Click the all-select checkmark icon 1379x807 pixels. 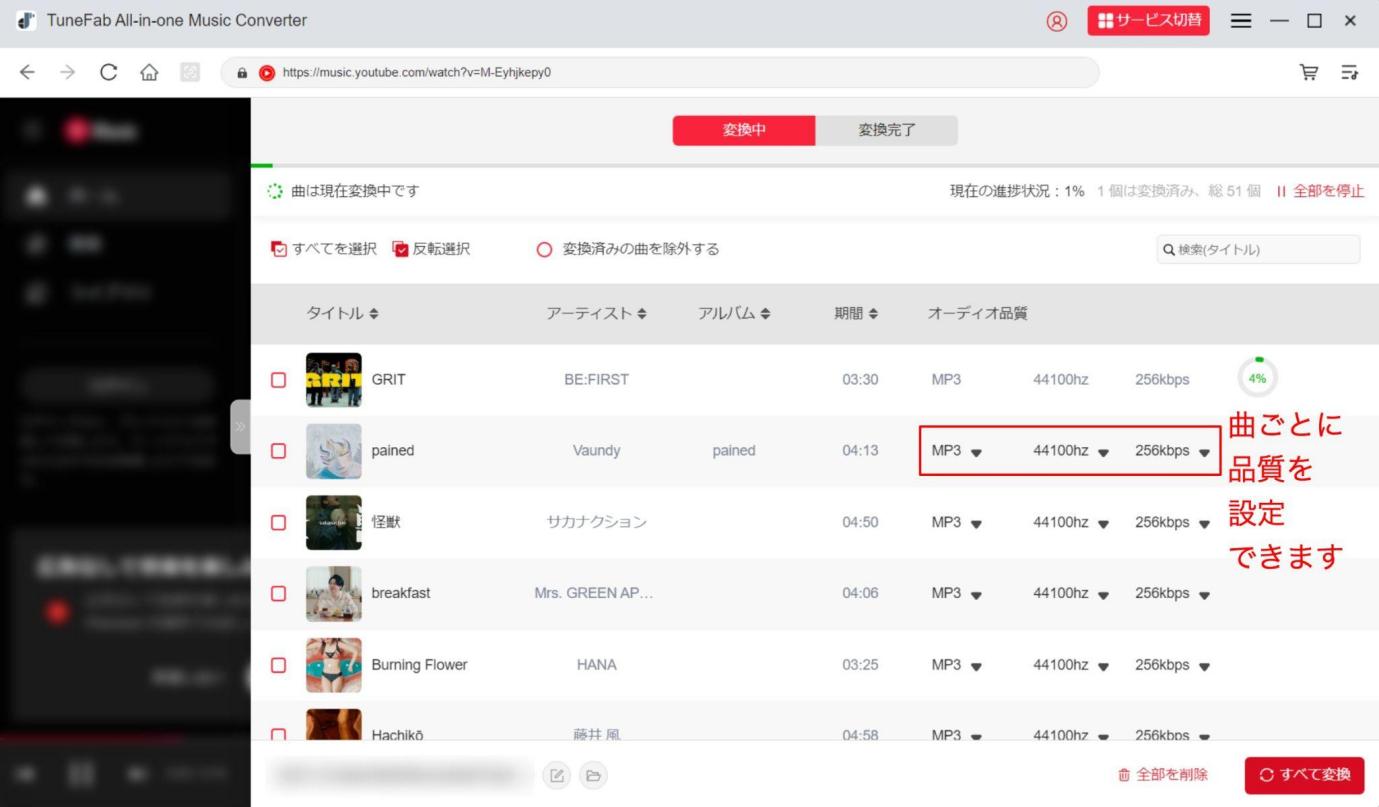(x=279, y=249)
